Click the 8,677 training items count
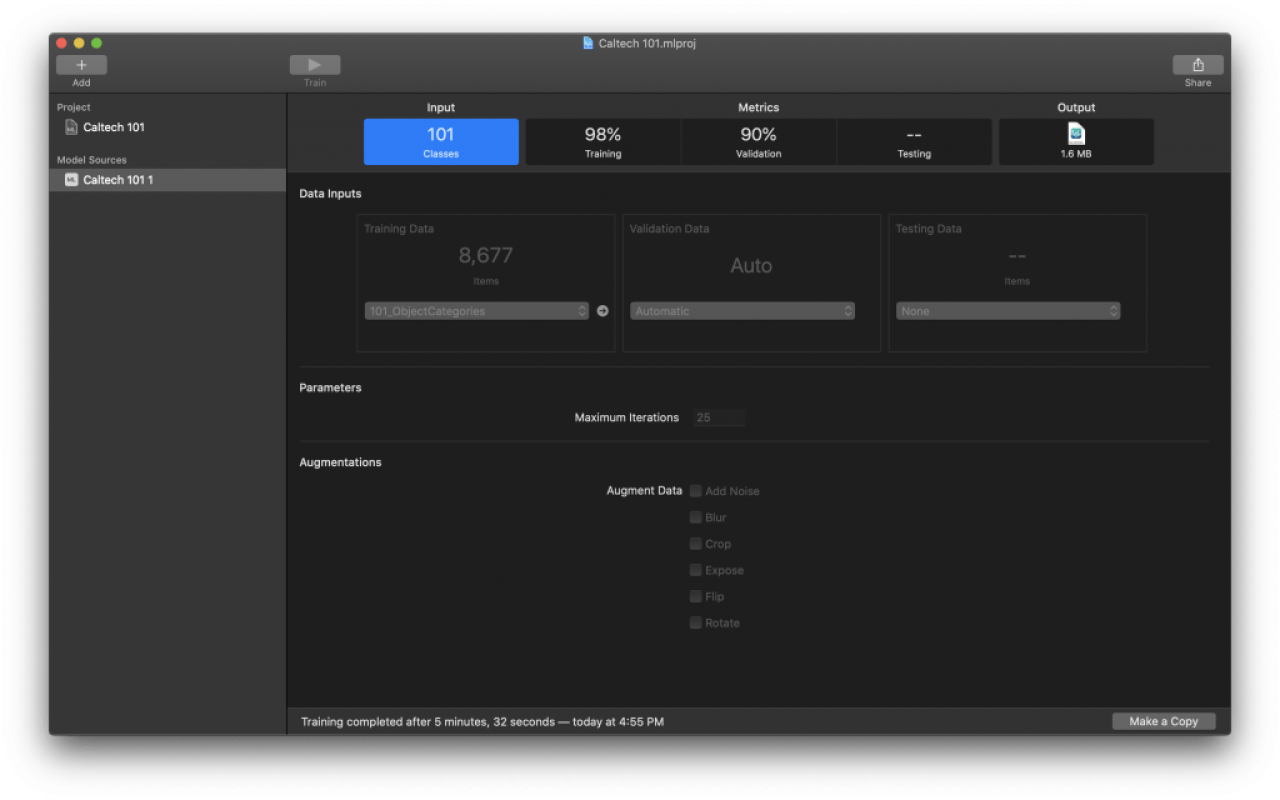 tap(486, 256)
